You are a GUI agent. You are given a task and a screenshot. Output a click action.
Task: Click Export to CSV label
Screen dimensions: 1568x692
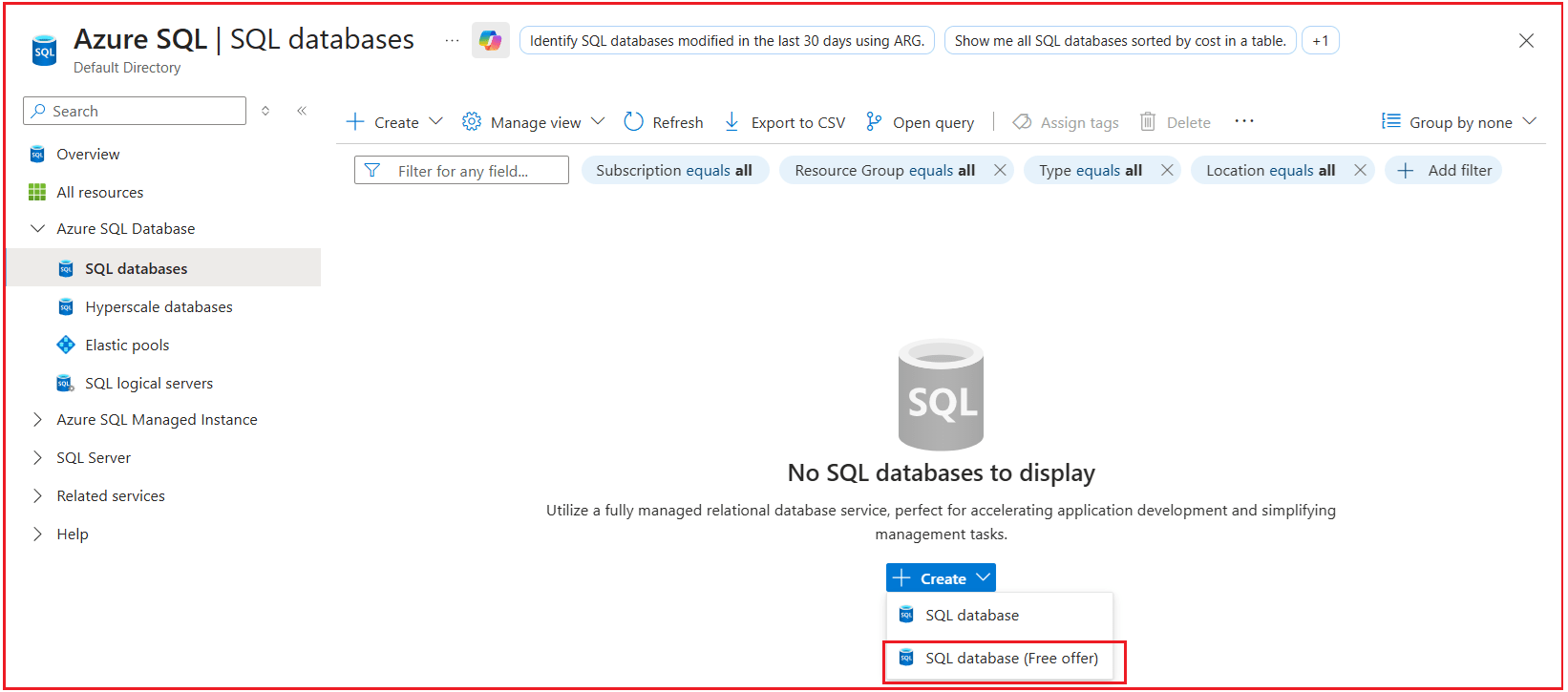[798, 122]
